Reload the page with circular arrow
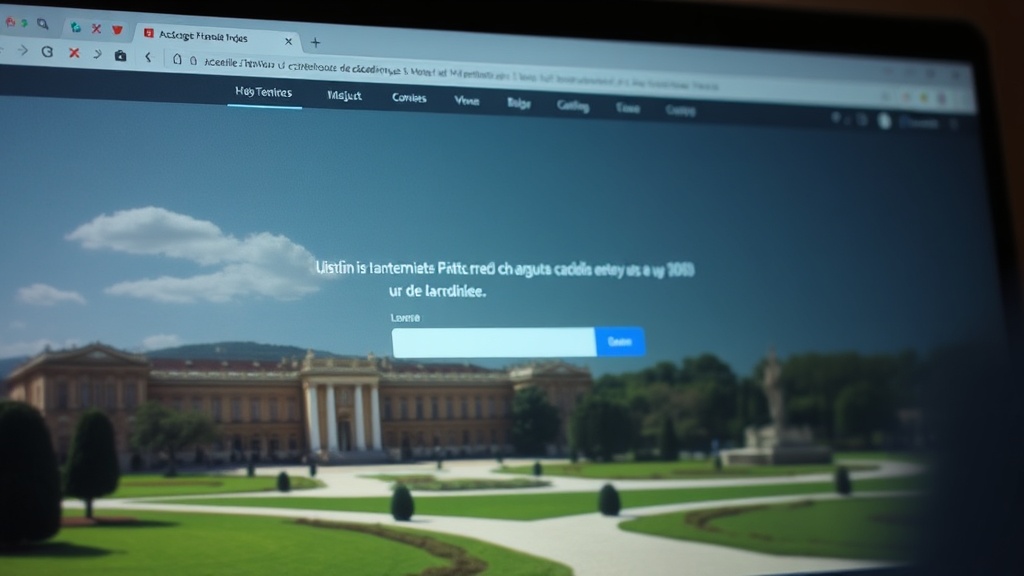 click(47, 52)
